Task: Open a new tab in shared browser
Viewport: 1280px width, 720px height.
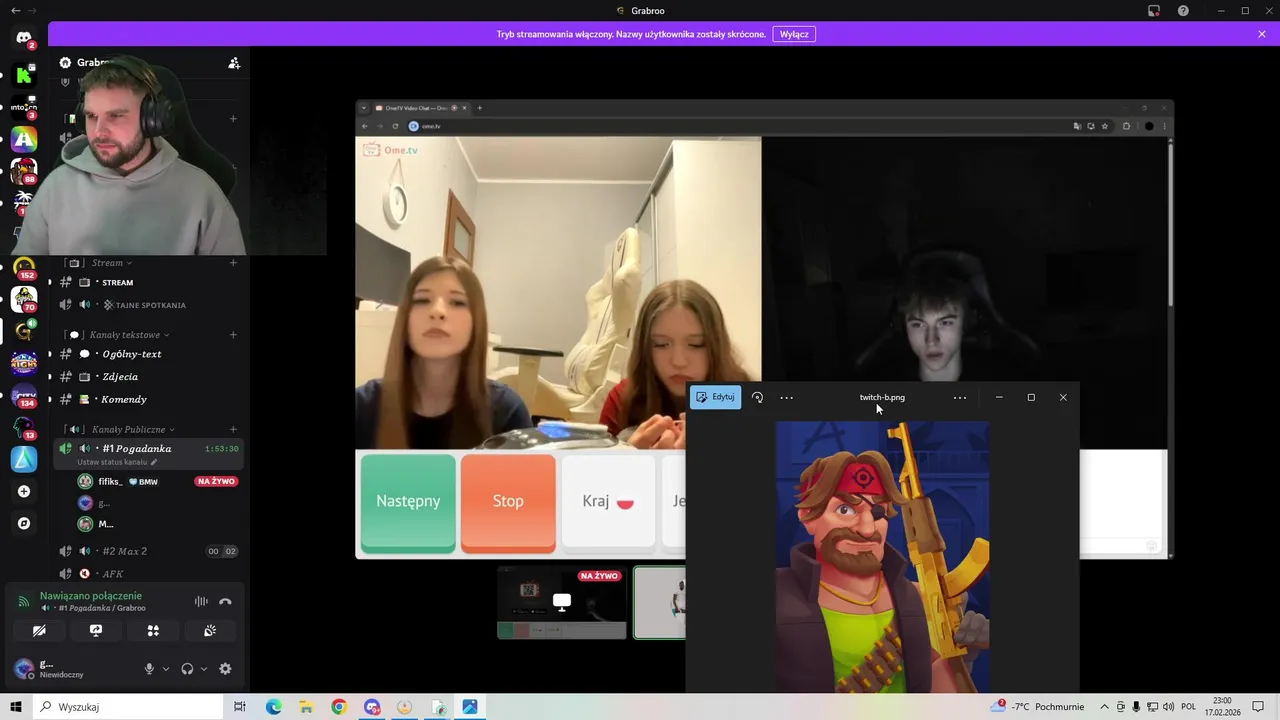Action: [480, 108]
